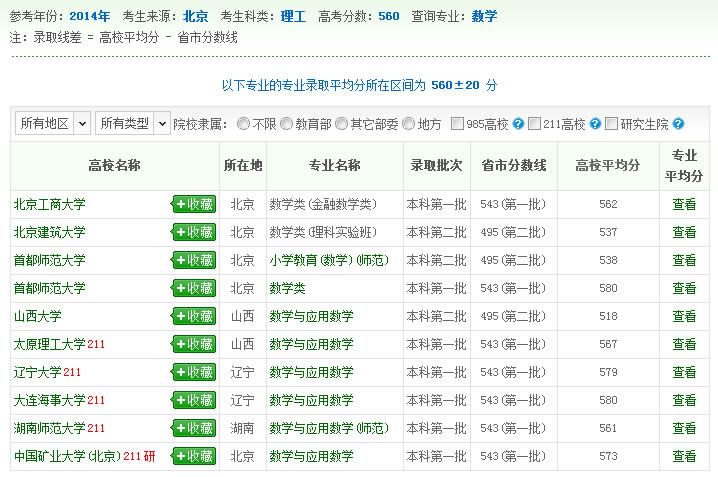Select the 不限 radio option
This screenshot has width=718, height=477.
coord(243,124)
